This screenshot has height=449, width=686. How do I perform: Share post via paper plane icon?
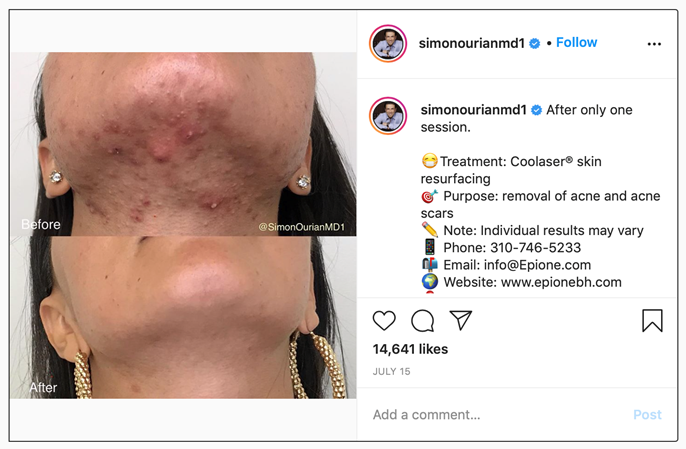point(461,320)
